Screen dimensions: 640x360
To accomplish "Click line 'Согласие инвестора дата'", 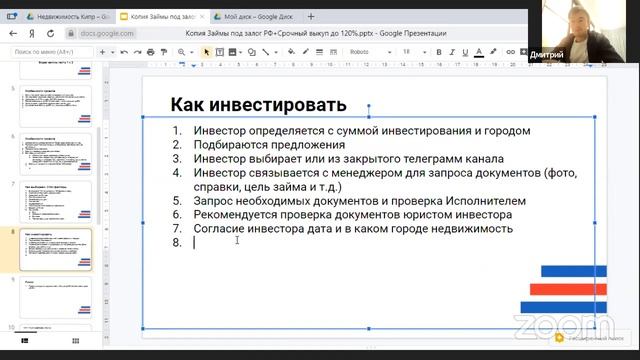I will coord(353,229).
